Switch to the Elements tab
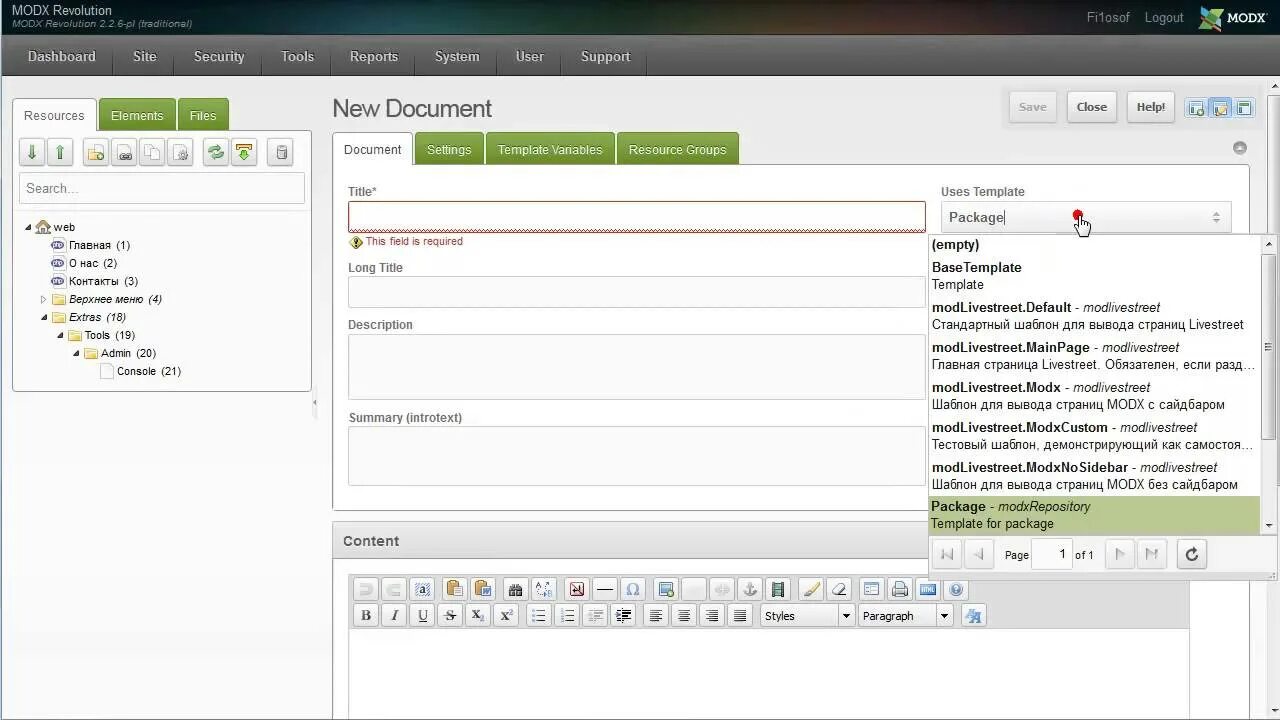The height and width of the screenshot is (720, 1280). (x=137, y=115)
